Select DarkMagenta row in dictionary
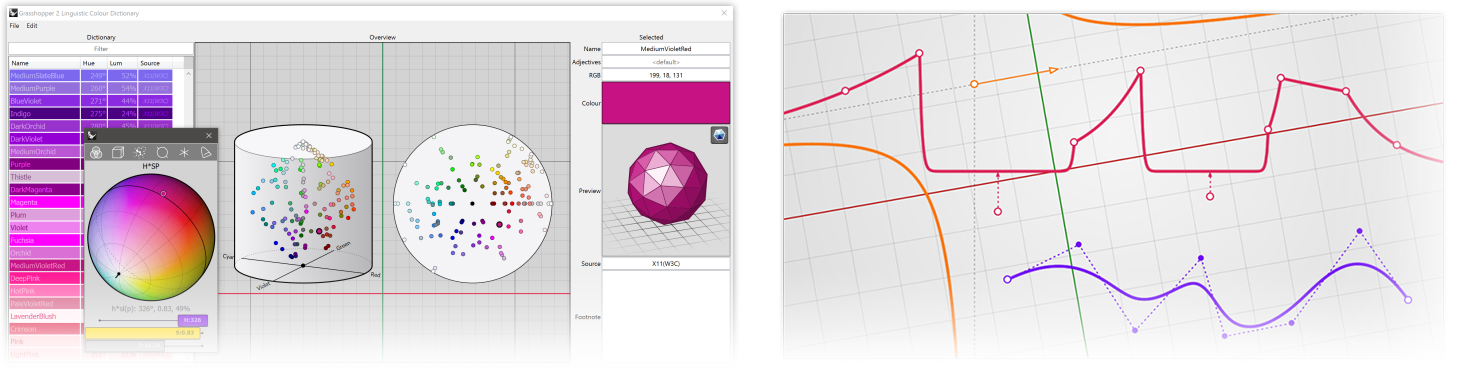The image size is (1474, 374). (x=47, y=190)
